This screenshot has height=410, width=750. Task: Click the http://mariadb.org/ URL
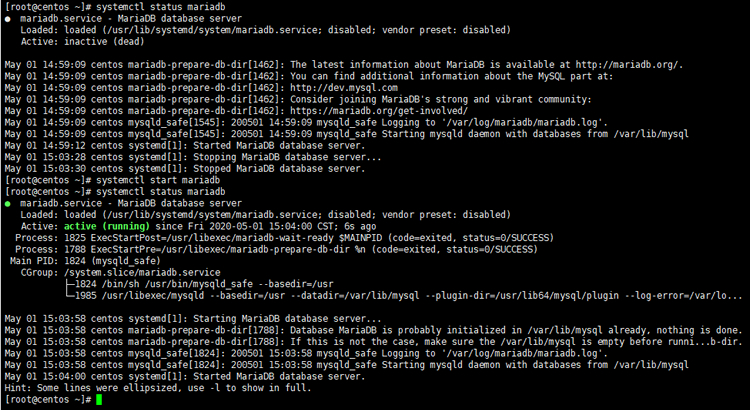point(629,65)
